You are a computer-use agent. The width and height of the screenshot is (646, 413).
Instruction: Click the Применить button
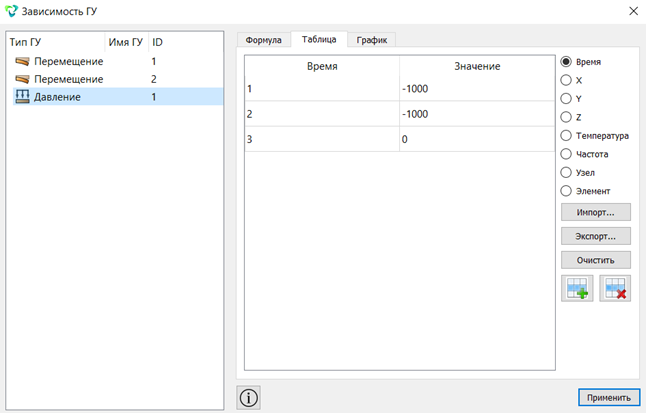609,398
